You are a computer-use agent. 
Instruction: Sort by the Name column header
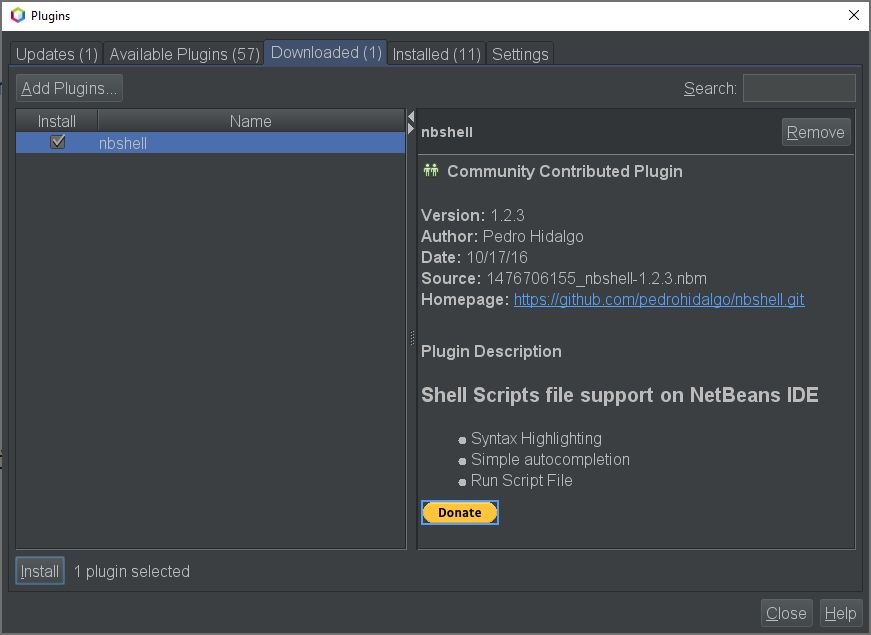click(250, 121)
